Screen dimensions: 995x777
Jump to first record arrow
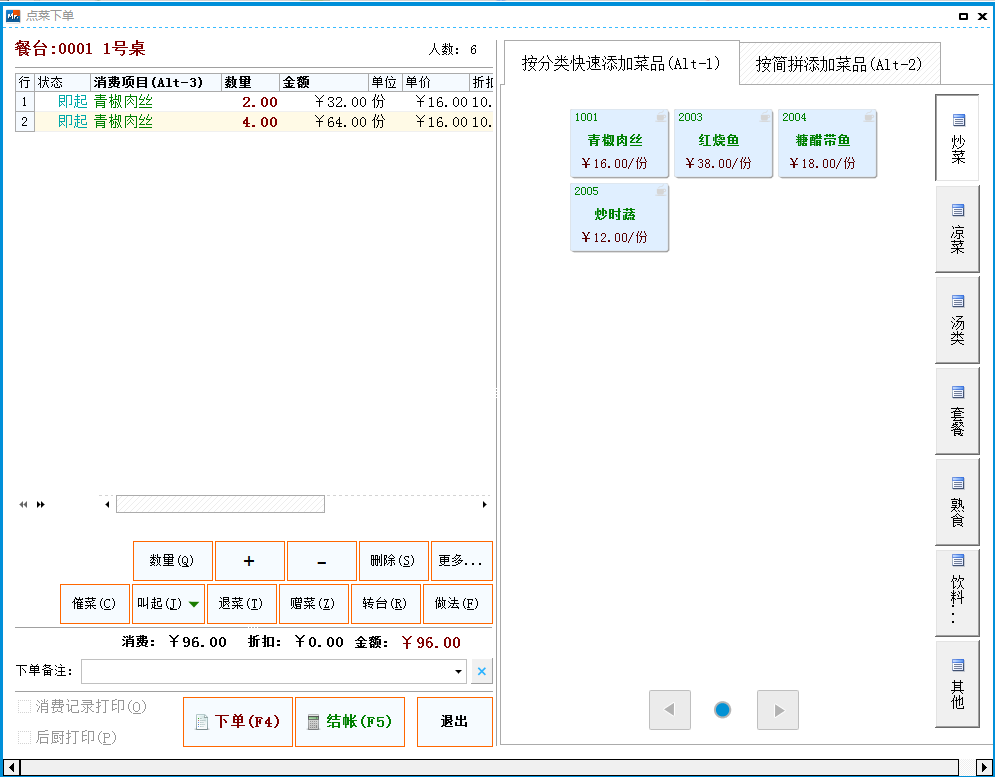(x=23, y=505)
